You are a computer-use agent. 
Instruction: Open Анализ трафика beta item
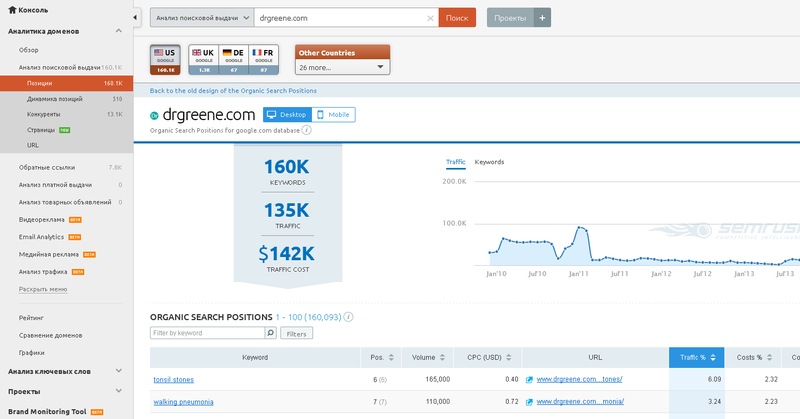tap(43, 272)
